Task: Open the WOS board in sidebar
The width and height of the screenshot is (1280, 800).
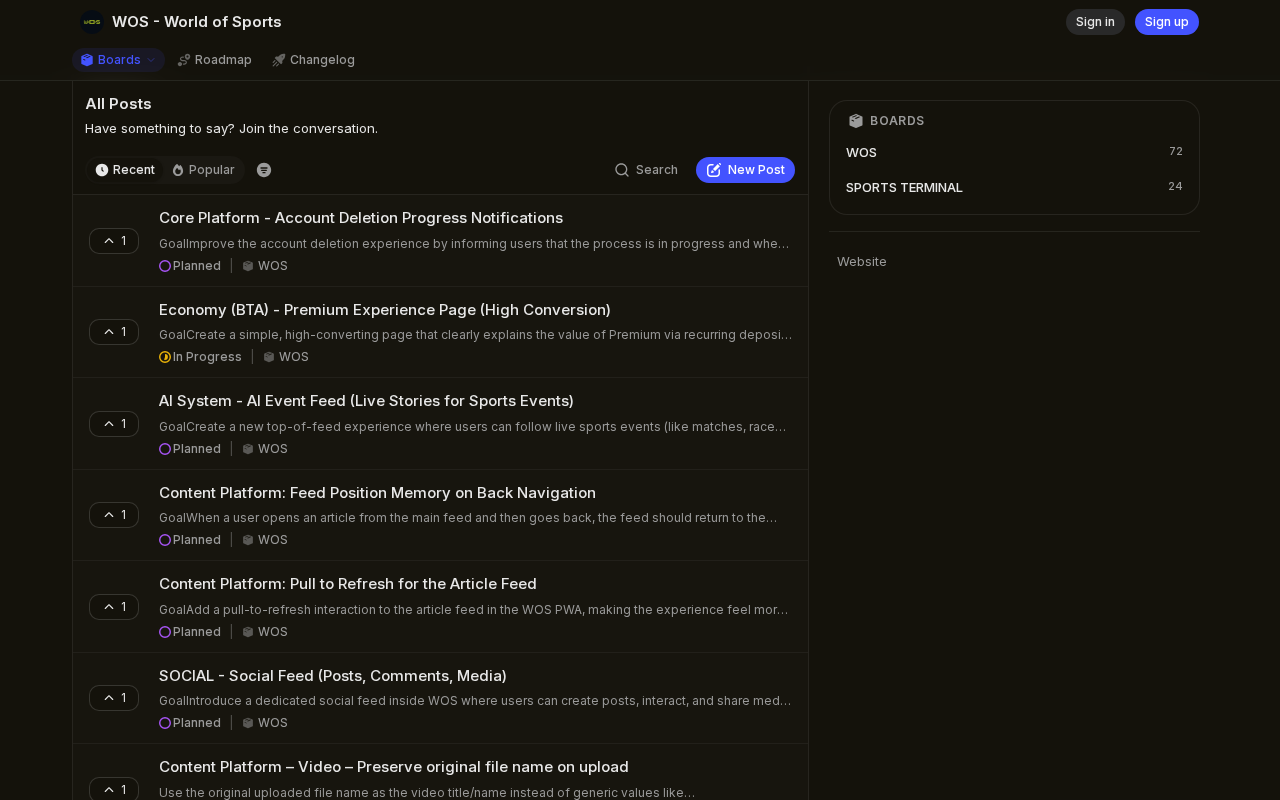Action: click(861, 153)
